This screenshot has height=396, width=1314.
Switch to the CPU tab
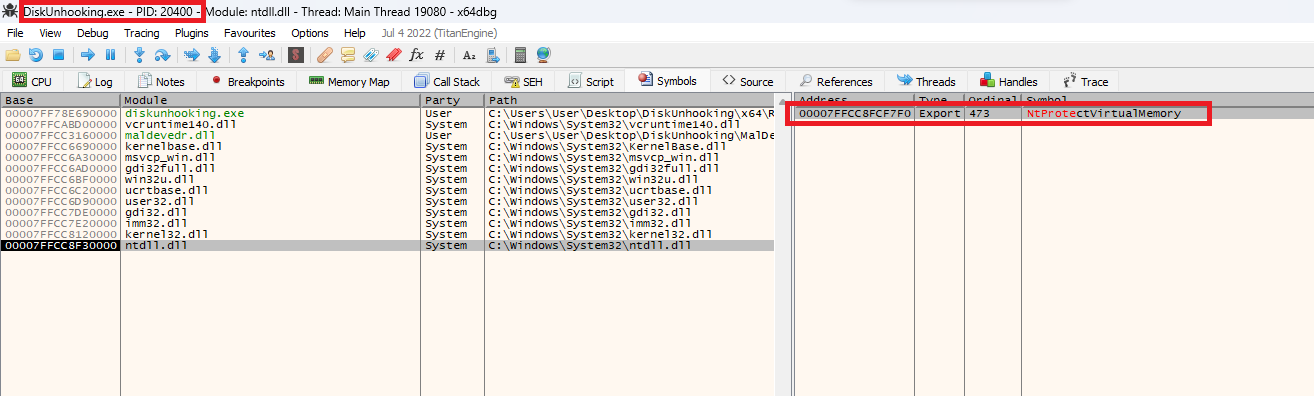click(32, 81)
